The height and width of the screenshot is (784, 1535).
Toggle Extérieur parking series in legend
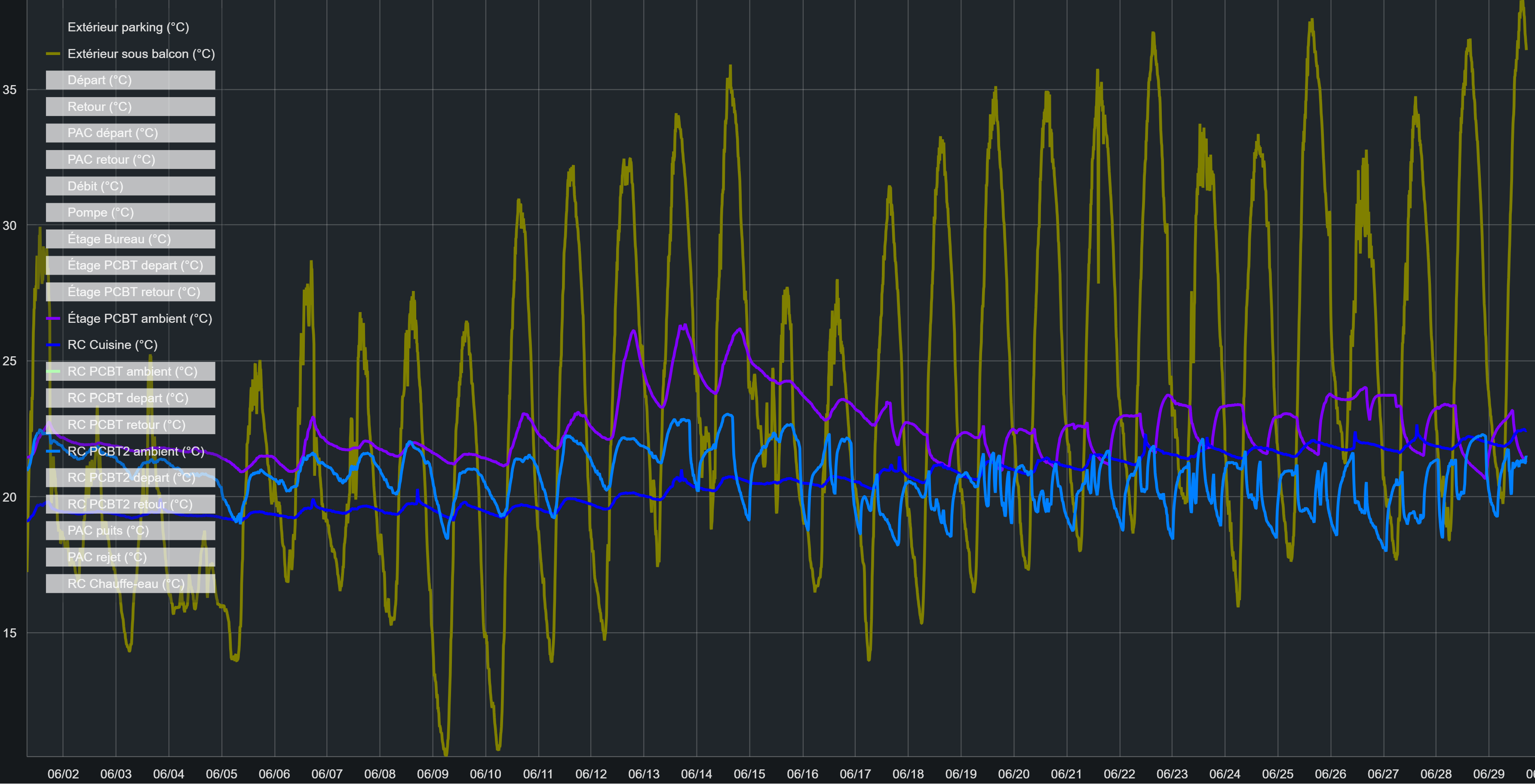pos(128,28)
